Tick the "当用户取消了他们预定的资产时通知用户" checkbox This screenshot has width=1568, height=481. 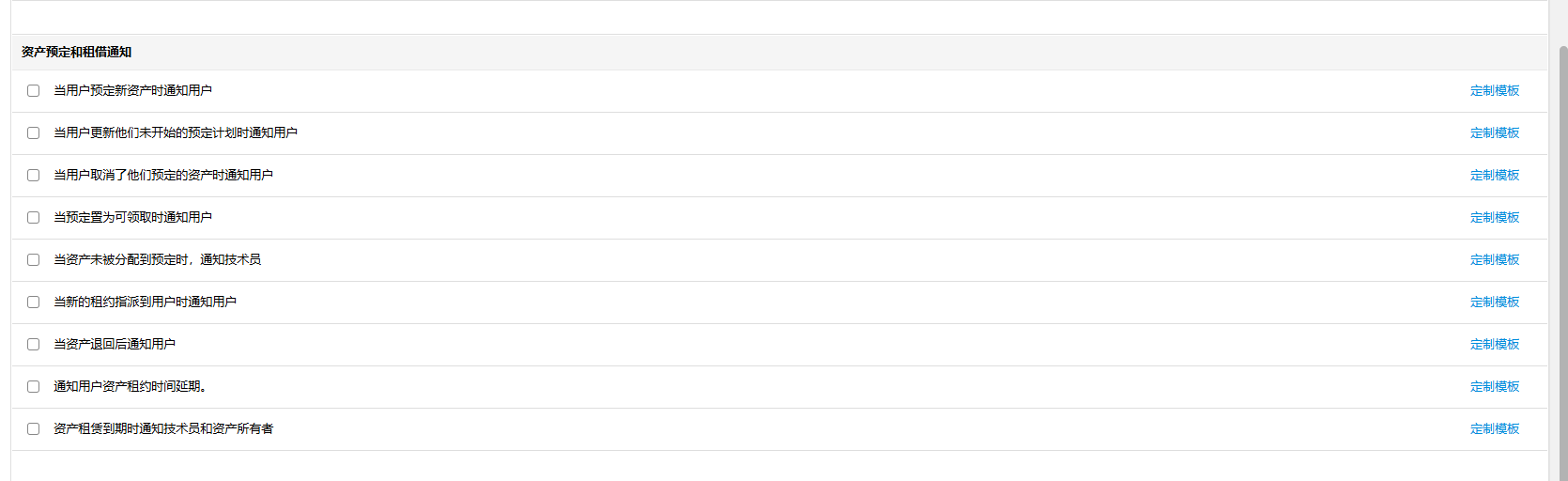34,176
